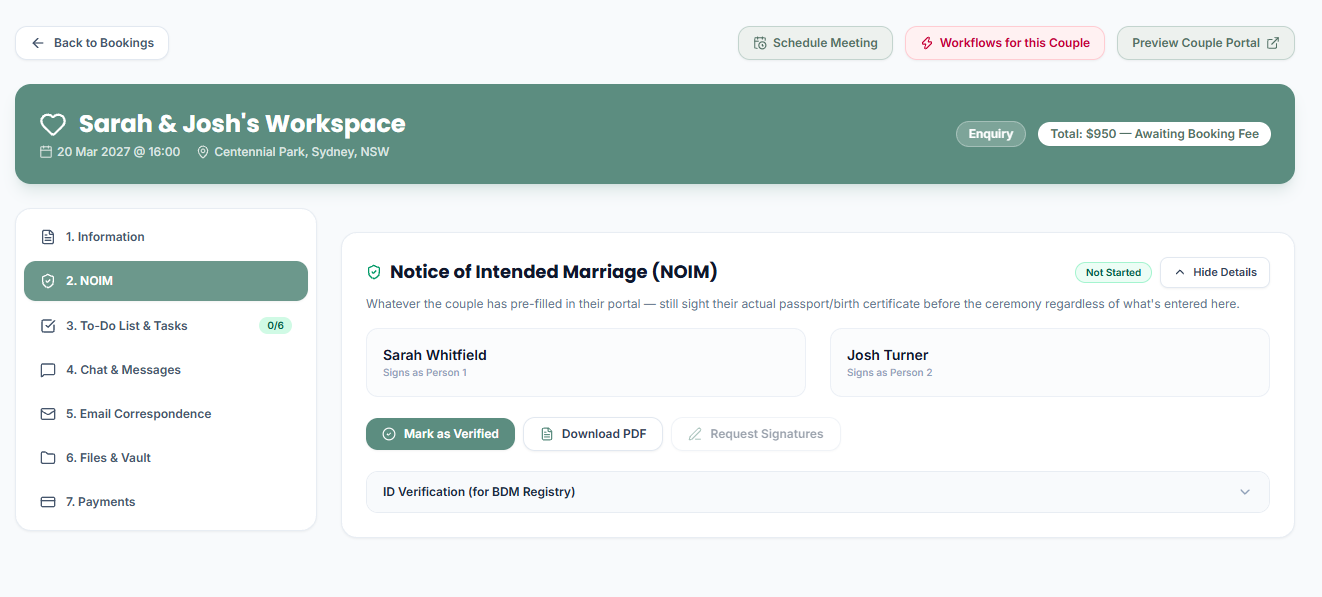Screen dimensions: 1322x597
Task: Mark the NOIM as Verified
Action: [440, 434]
